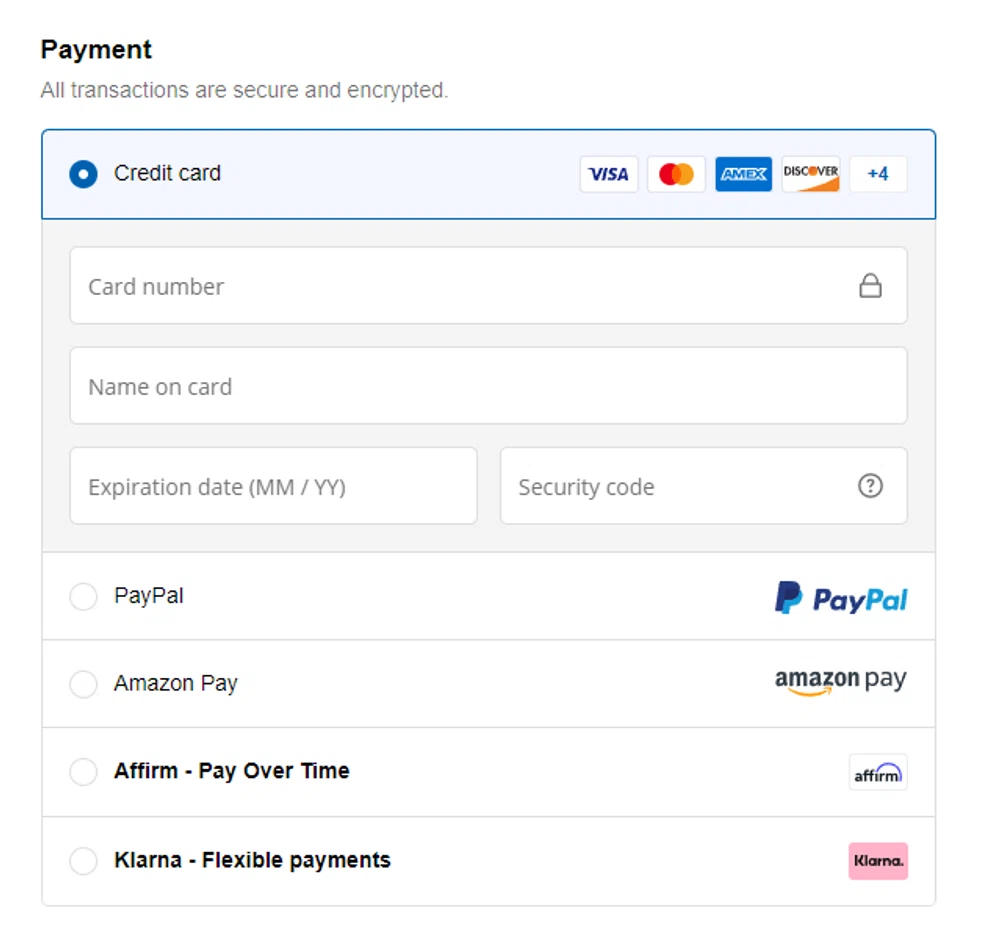Image resolution: width=1000 pixels, height=947 pixels.
Task: Select the Credit card payment option
Action: [85, 173]
